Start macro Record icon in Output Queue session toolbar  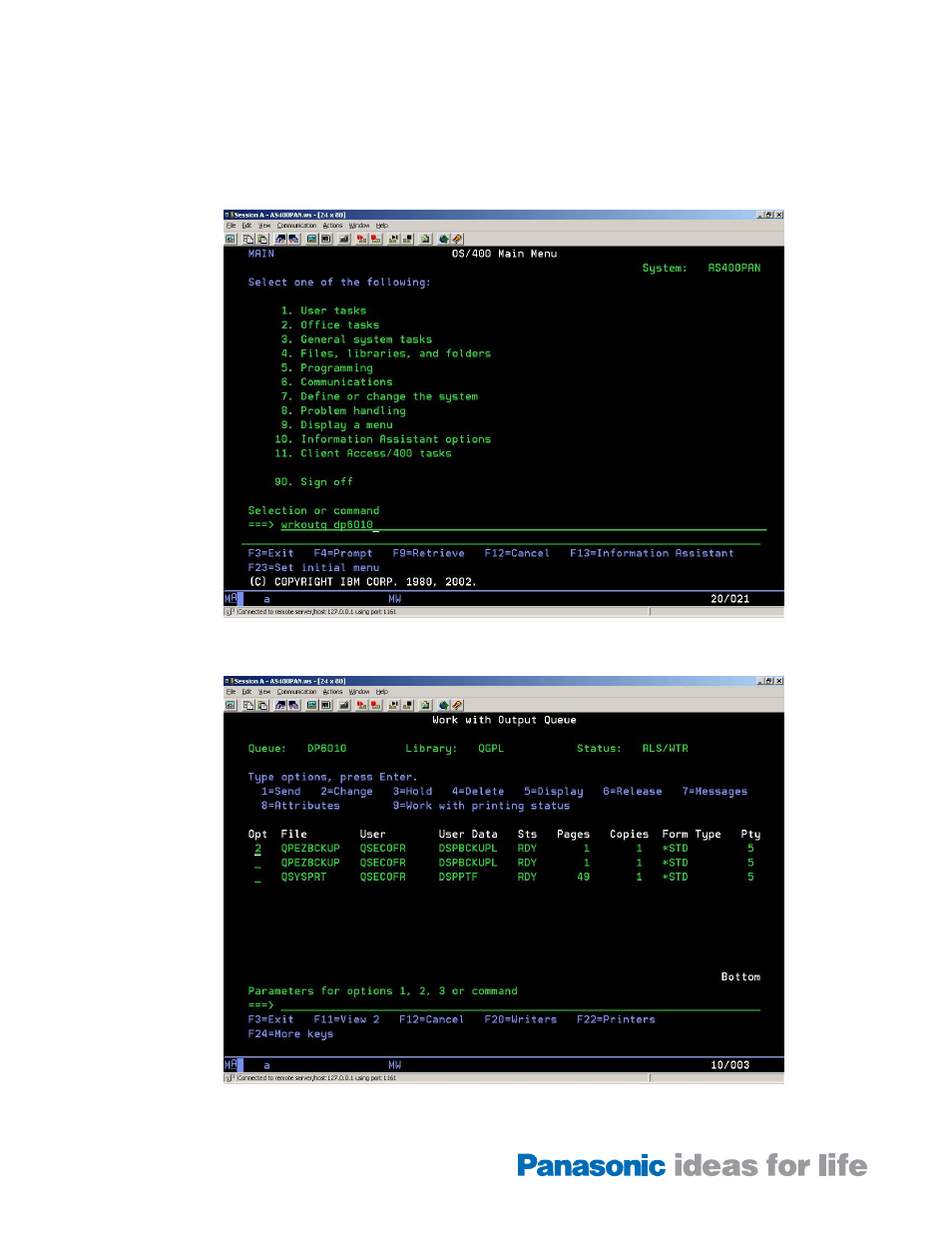pos(360,705)
